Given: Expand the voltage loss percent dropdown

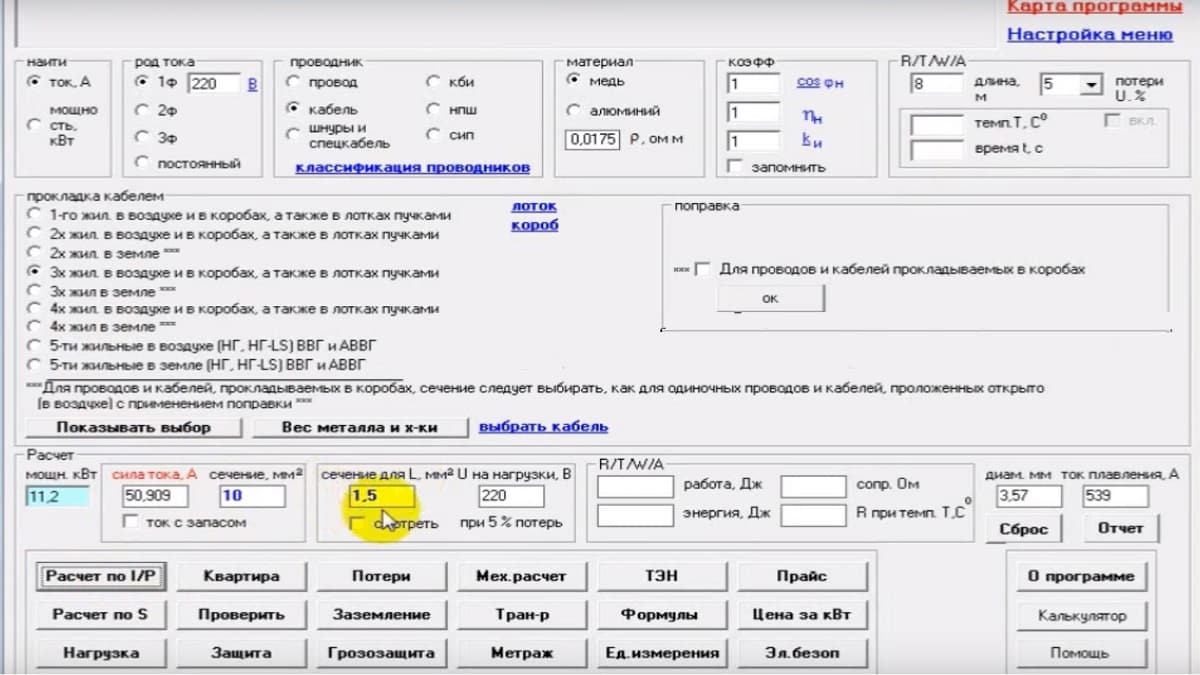Looking at the screenshot, I should (x=1092, y=85).
